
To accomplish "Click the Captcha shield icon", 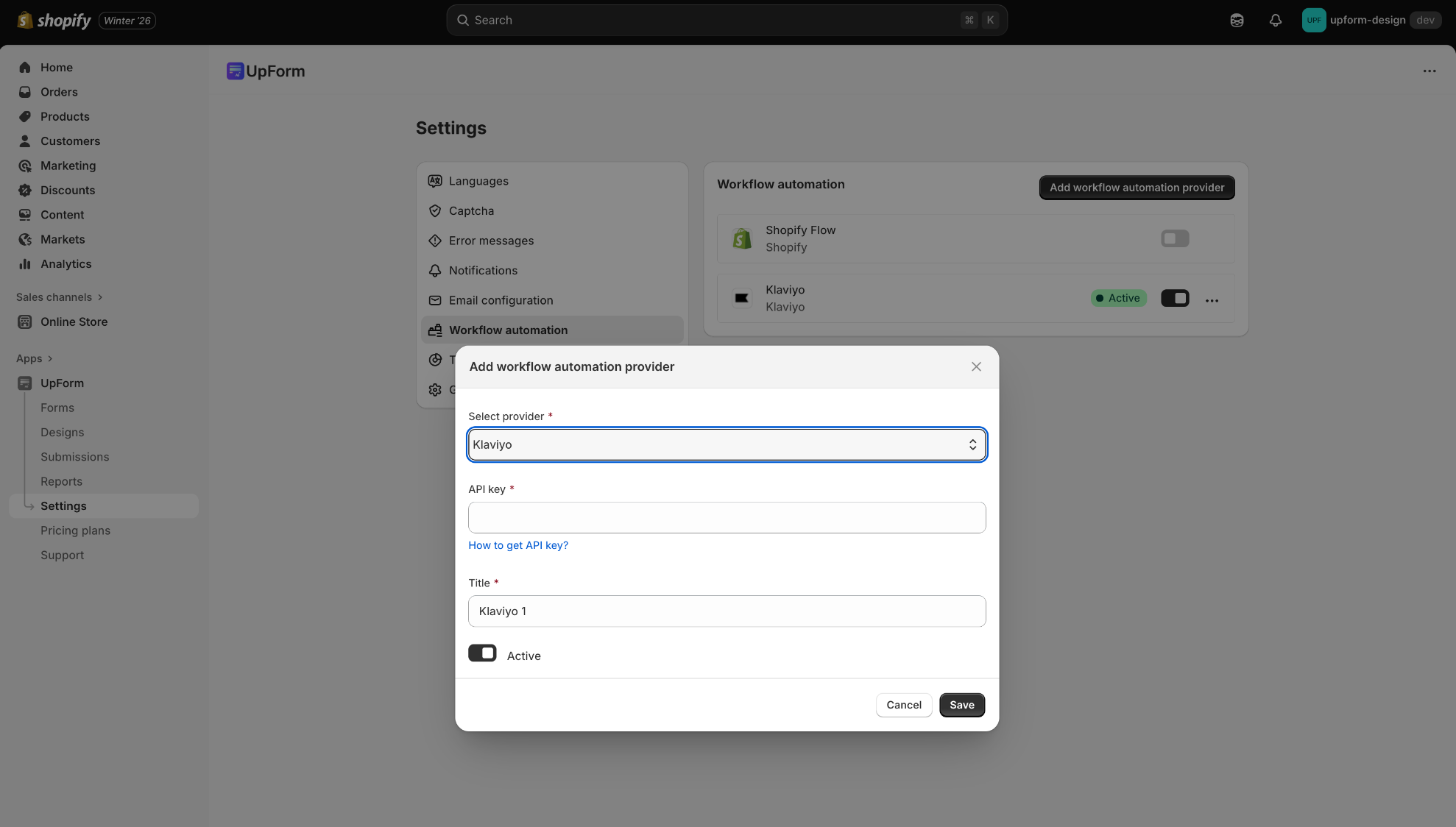I will [435, 211].
